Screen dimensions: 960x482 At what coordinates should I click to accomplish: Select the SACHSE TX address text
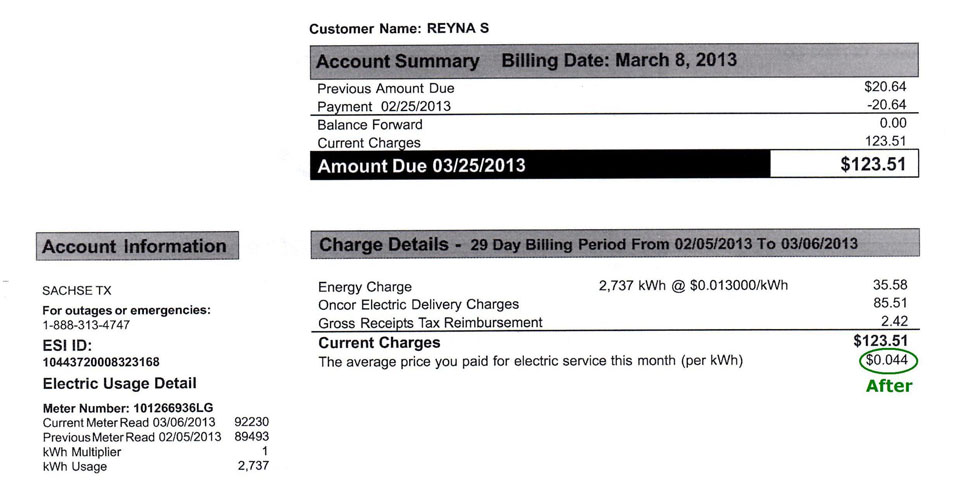click(77, 290)
